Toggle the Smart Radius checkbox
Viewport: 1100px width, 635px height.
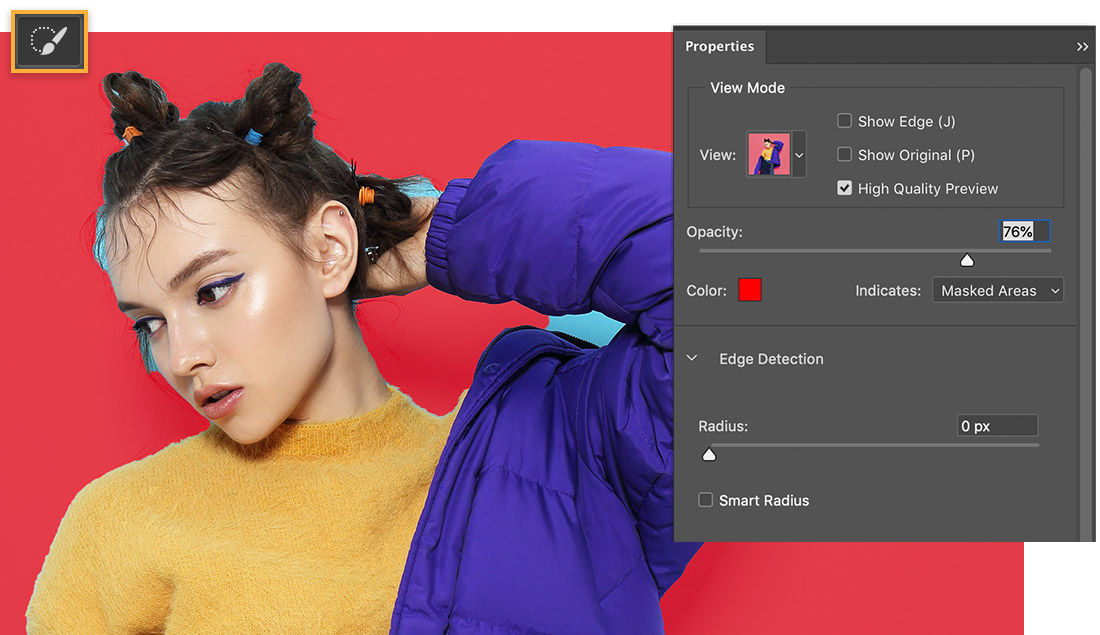point(705,500)
